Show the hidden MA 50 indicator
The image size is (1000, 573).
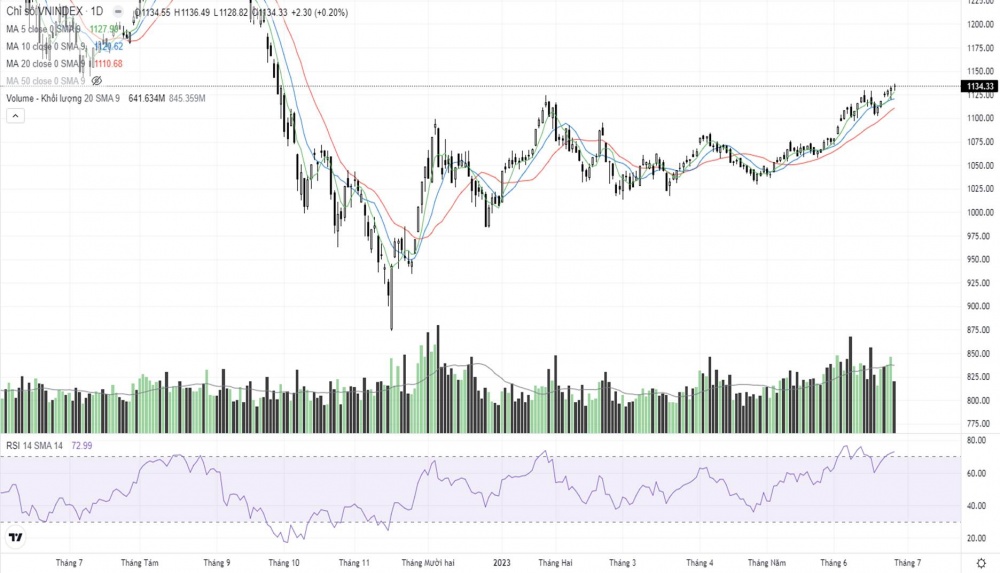pos(97,80)
